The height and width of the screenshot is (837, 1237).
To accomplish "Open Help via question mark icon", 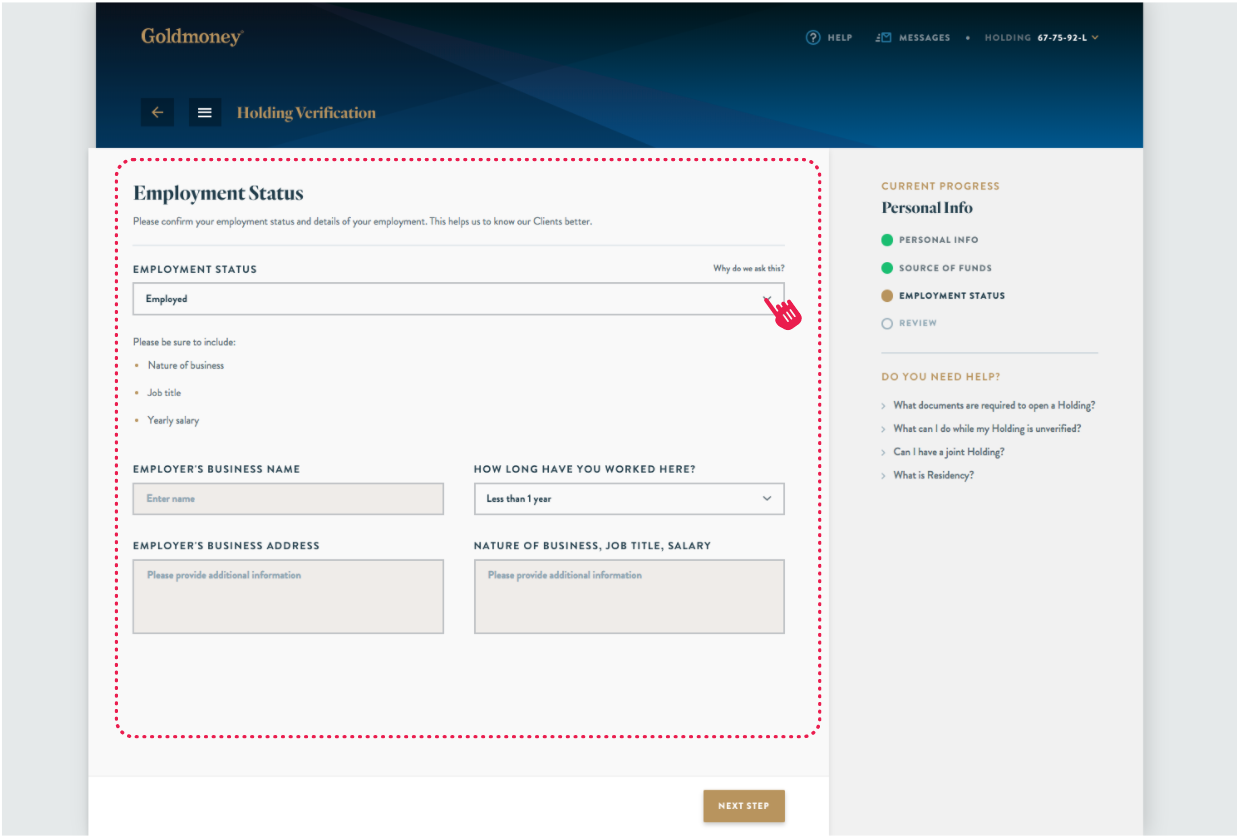I will 813,38.
